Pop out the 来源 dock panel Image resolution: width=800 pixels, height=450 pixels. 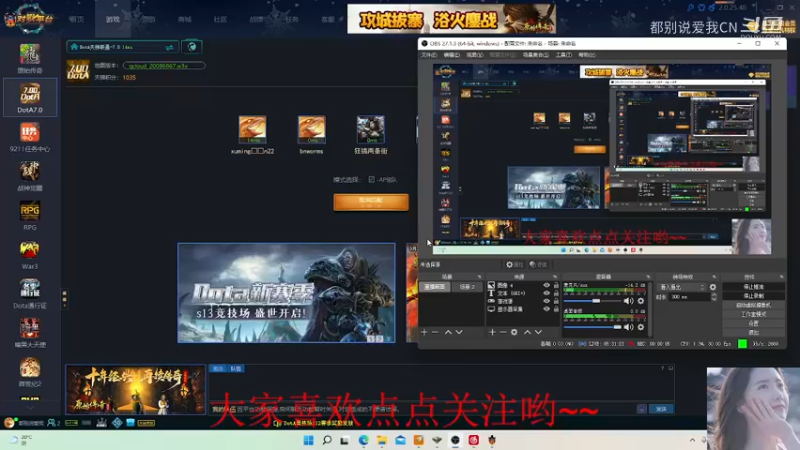tap(555, 277)
